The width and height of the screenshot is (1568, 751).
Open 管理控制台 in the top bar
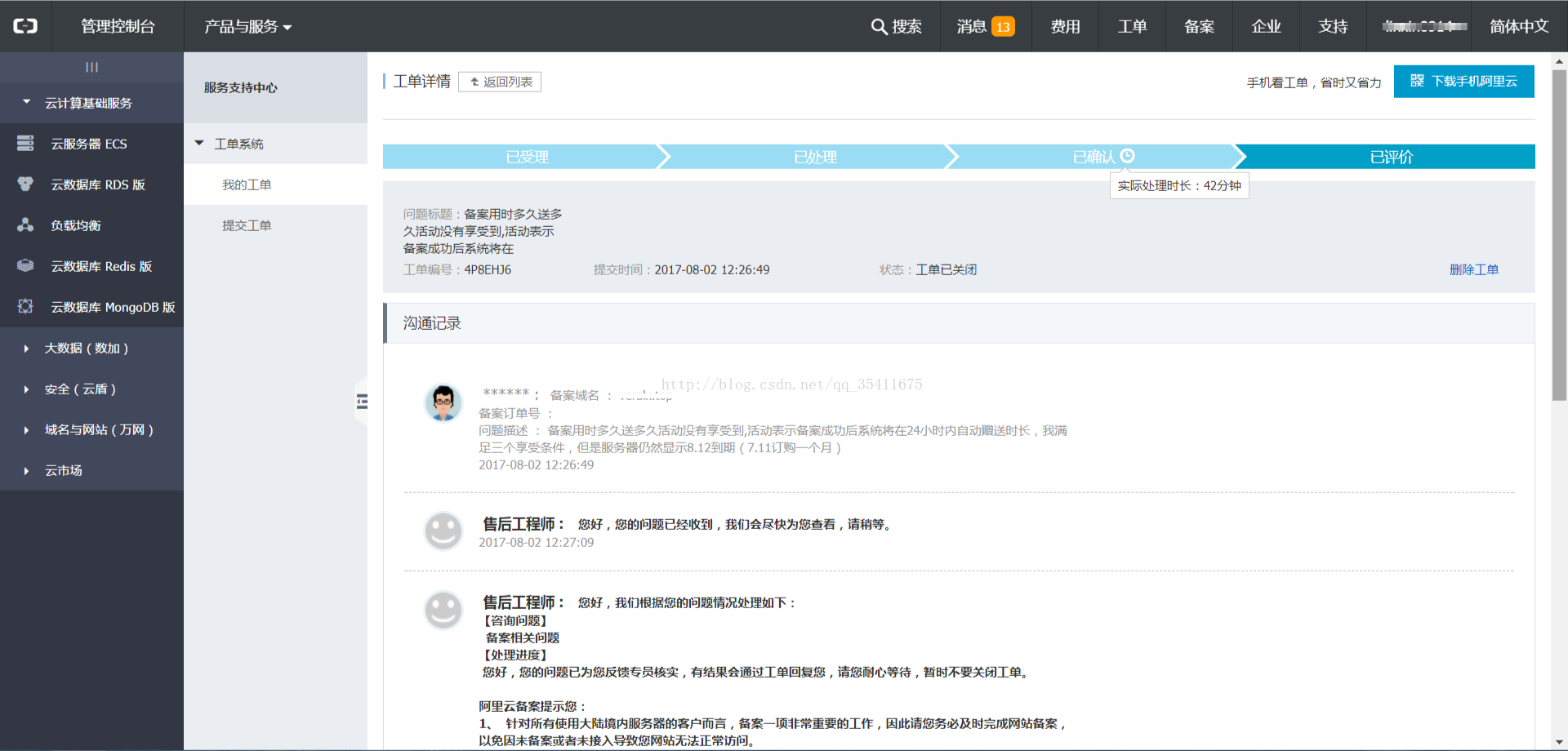[x=118, y=27]
